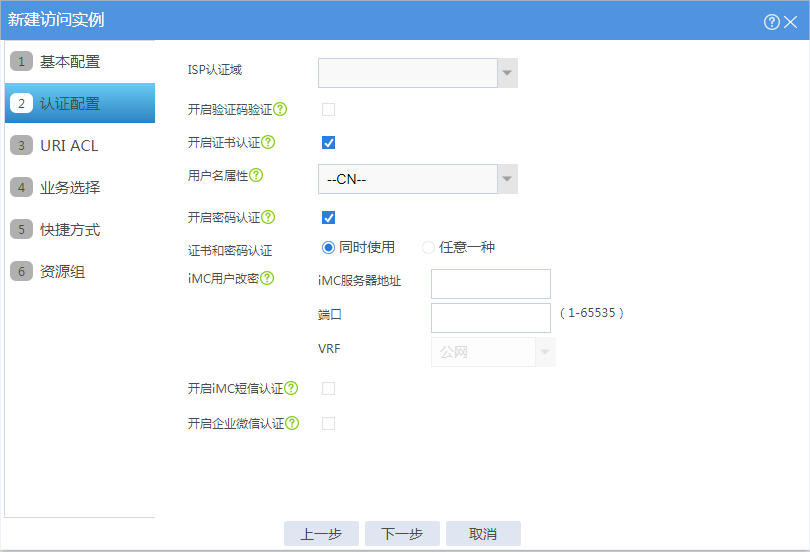This screenshot has height=552, width=810.
Task: Open the ISP认证域 dropdown
Action: [418, 73]
